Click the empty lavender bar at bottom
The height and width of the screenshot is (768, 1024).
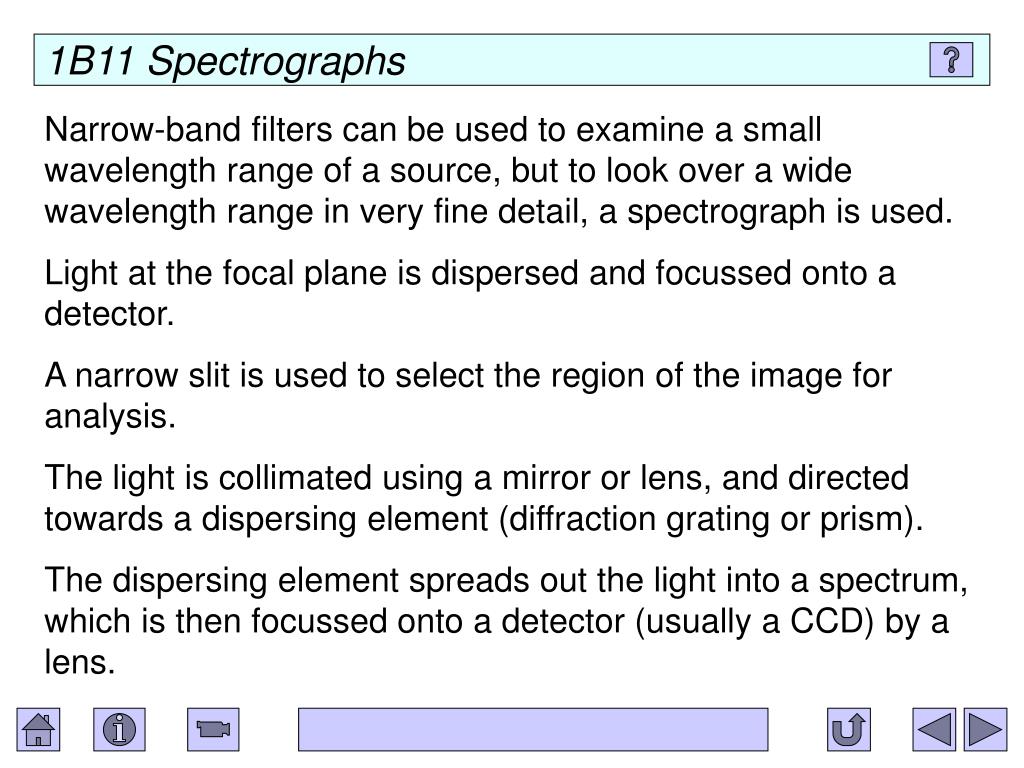(x=533, y=729)
